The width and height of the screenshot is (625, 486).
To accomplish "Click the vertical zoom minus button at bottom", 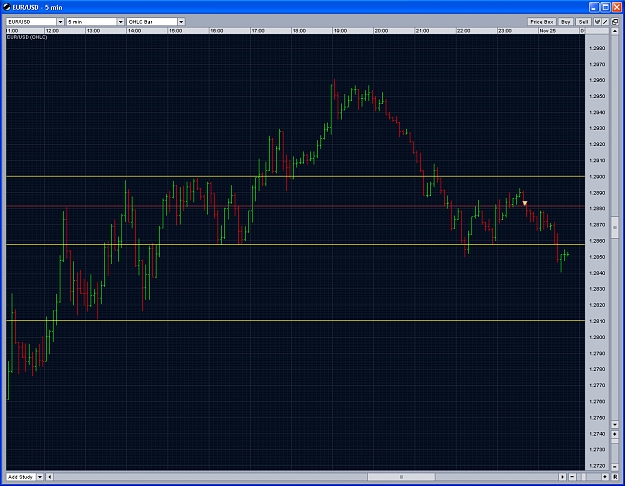I will pos(615,467).
